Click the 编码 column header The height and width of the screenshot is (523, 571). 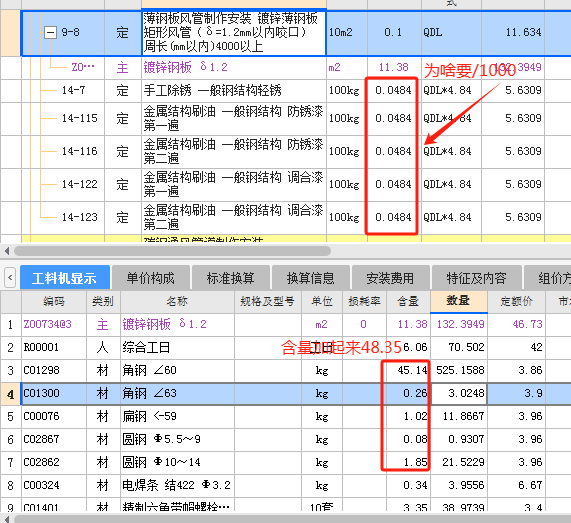tap(54, 301)
